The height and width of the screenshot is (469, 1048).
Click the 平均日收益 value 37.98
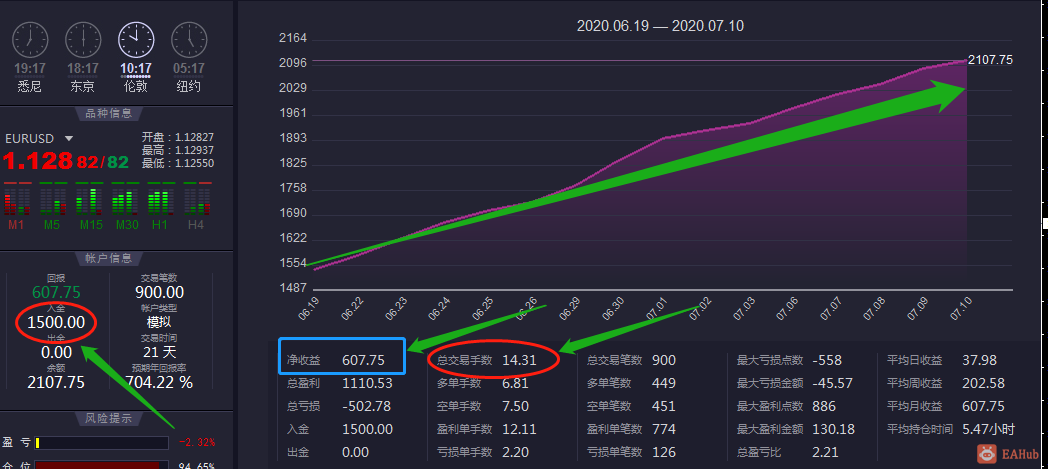(x=979, y=360)
